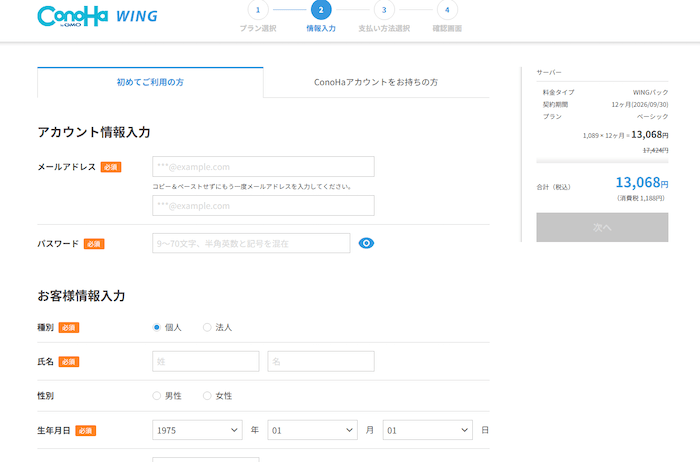700x462 pixels.
Task: Toggle password visibility eye icon
Action: click(366, 243)
